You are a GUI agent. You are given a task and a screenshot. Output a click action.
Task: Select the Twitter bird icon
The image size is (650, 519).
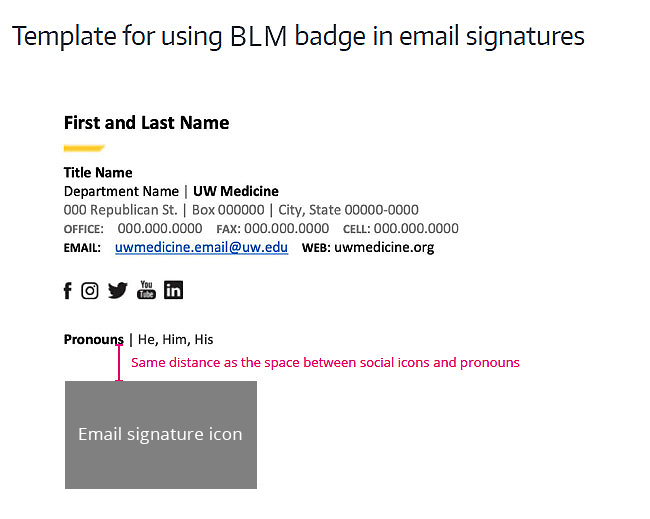point(118,291)
